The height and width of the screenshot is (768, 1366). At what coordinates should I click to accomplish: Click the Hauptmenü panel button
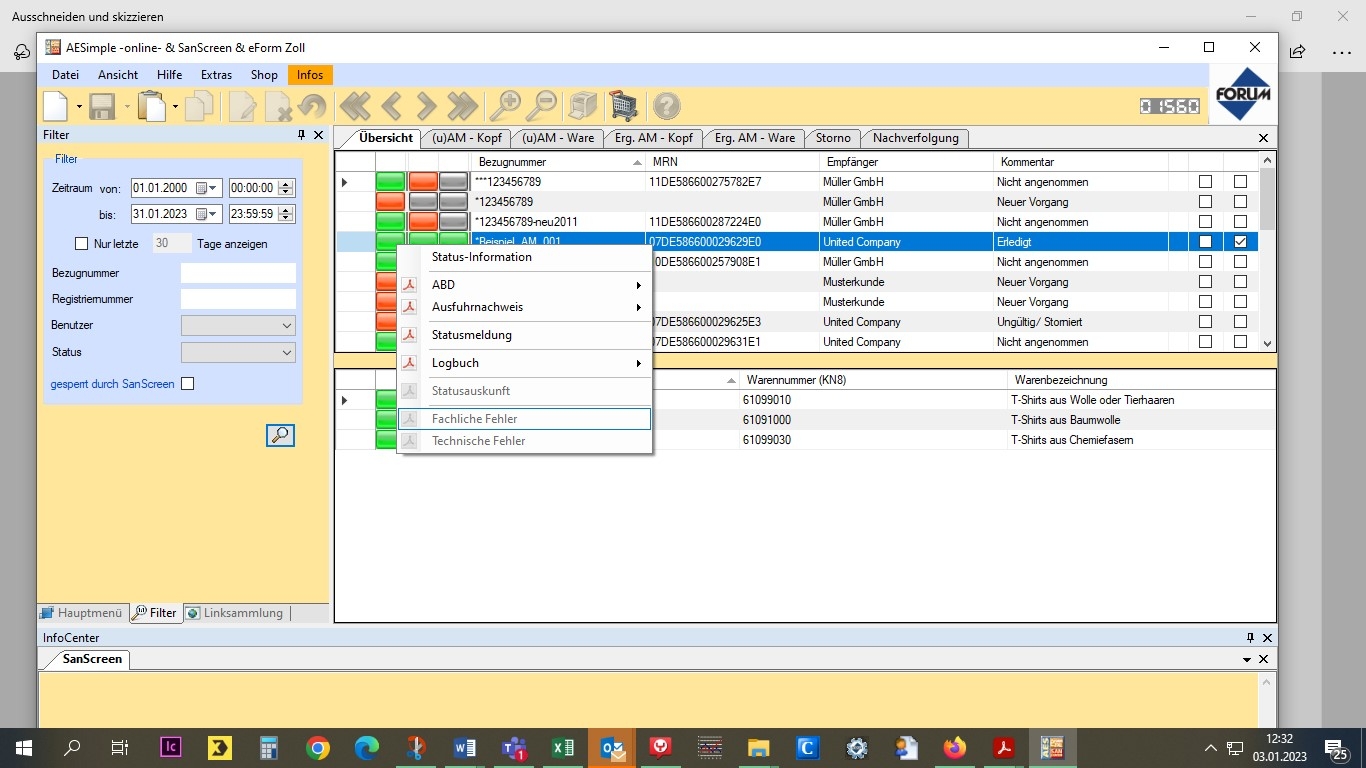[82, 613]
